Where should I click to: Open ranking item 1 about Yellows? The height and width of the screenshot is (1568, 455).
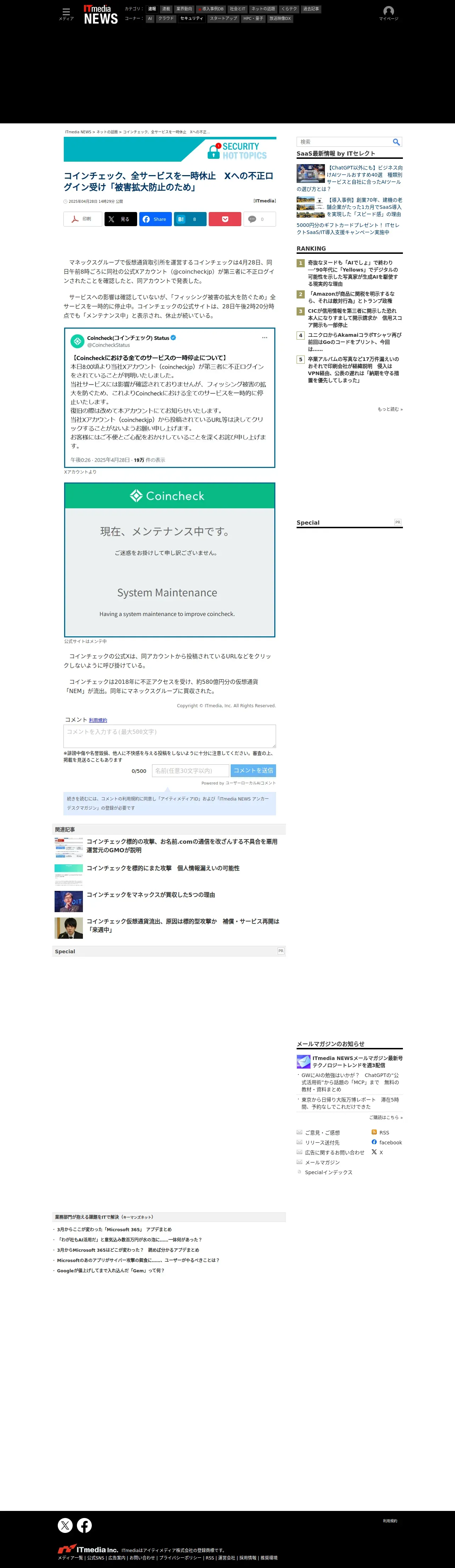point(353,273)
